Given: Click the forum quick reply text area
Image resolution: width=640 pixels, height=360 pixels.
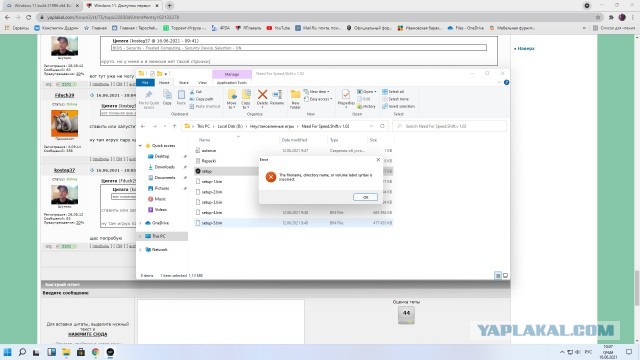Looking at the screenshot, I should click(221, 322).
